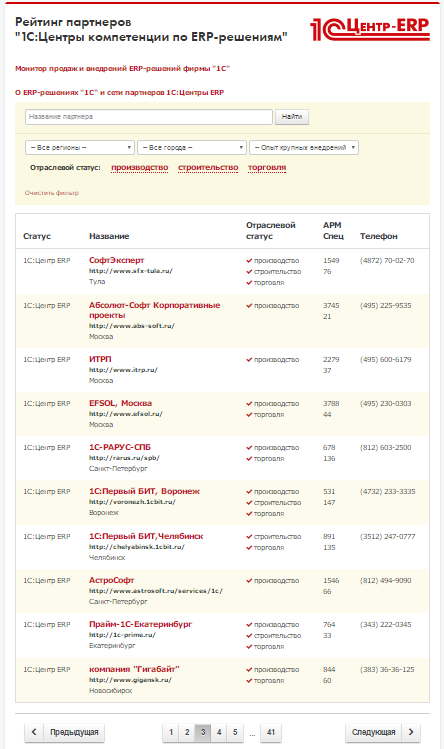Open ИТРП partner page
Viewport: 444px width, 749px height.
pos(100,359)
